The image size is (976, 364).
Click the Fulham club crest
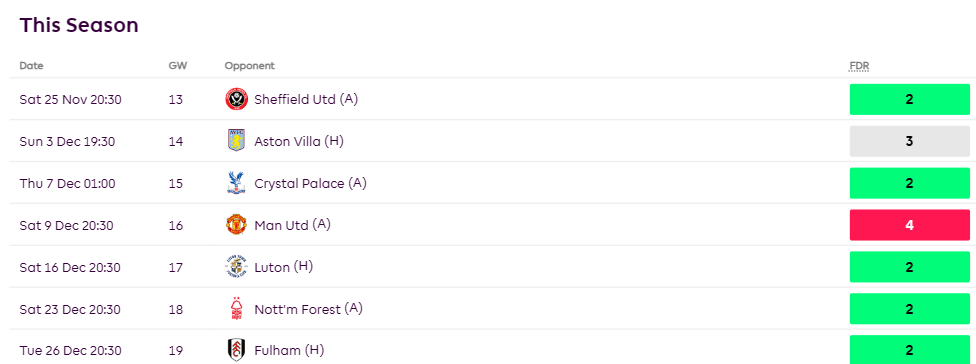pyautogui.click(x=237, y=351)
